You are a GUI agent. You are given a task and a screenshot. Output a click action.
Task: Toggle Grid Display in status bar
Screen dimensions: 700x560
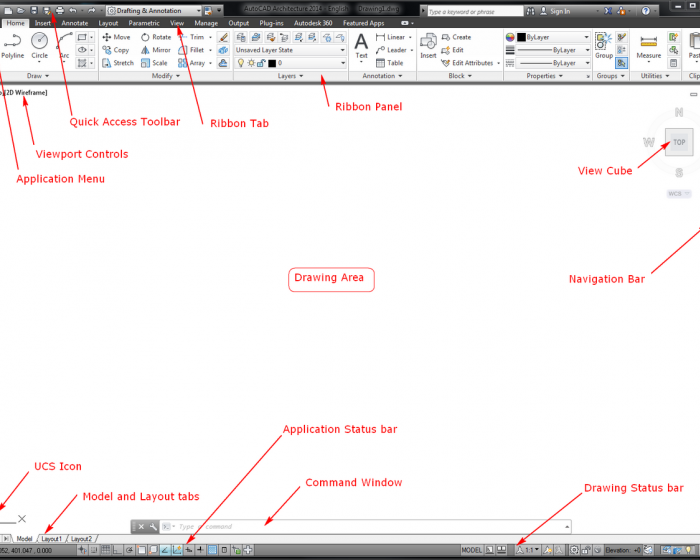pos(106,550)
